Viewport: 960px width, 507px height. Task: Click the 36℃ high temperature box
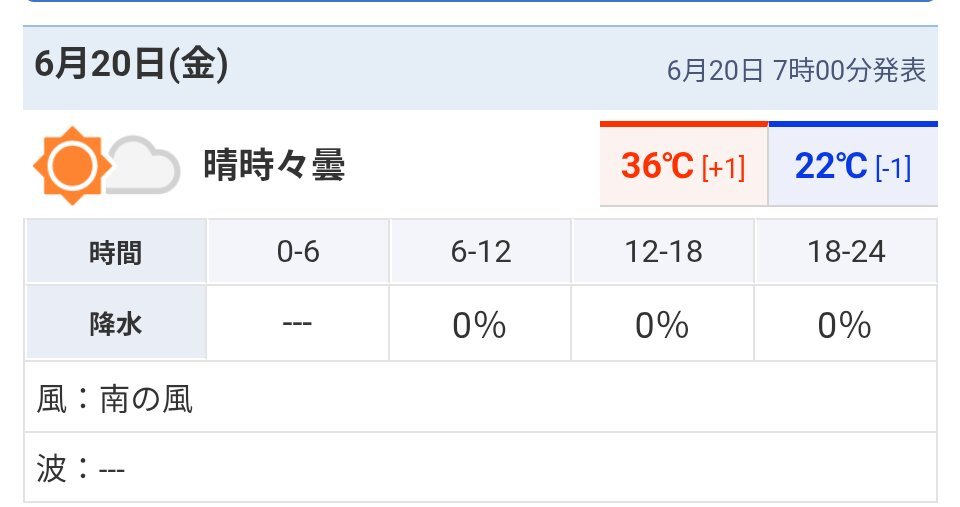point(684,164)
